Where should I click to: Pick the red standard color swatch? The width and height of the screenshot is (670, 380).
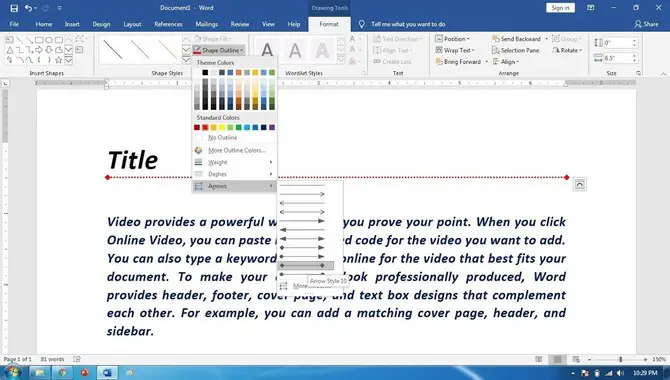tap(205, 127)
